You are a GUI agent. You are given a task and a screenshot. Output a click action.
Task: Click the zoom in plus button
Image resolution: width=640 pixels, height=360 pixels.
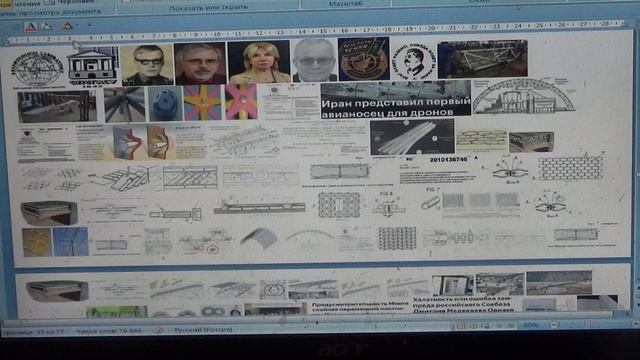pos(635,324)
